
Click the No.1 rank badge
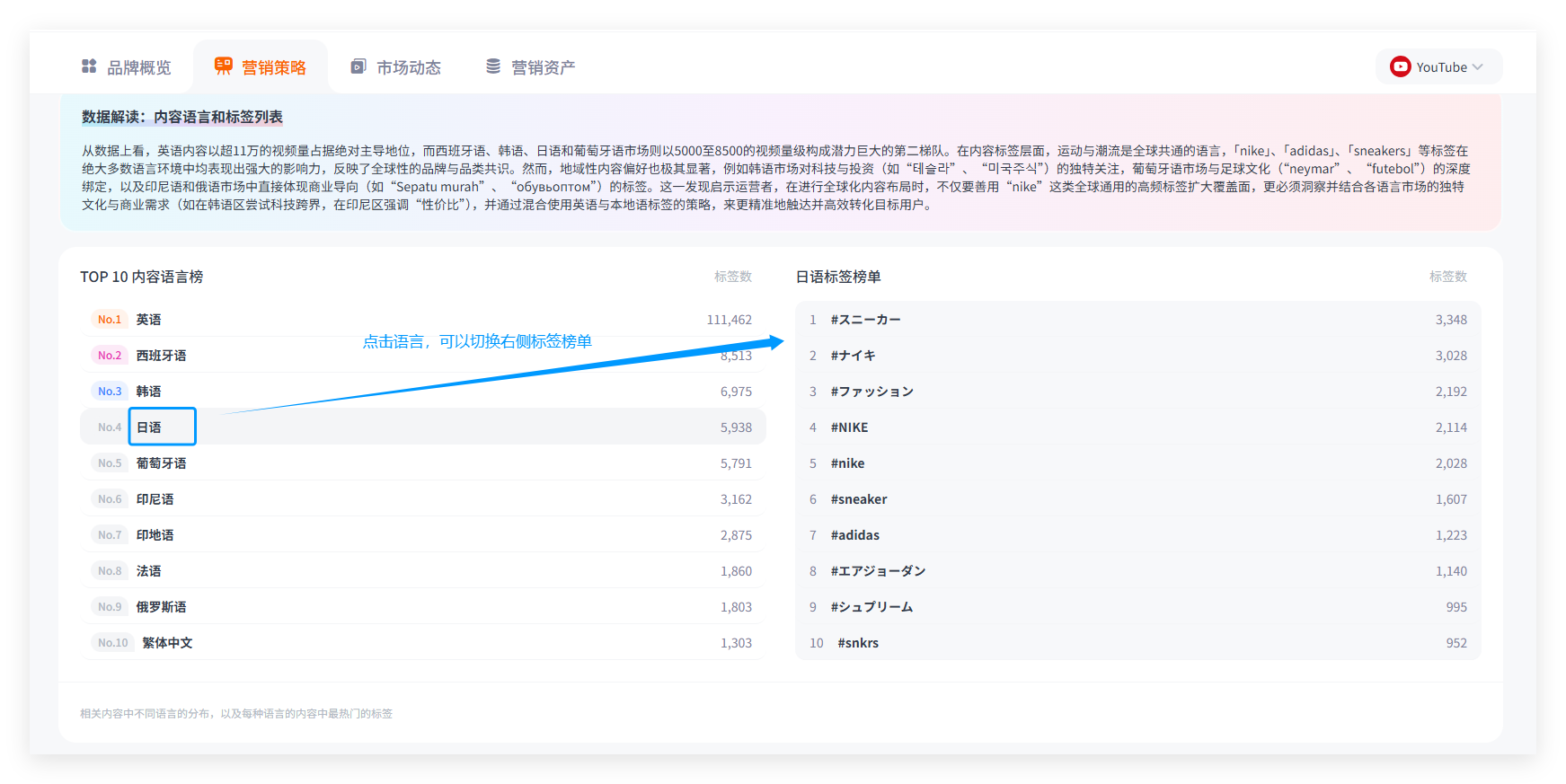pyautogui.click(x=110, y=320)
